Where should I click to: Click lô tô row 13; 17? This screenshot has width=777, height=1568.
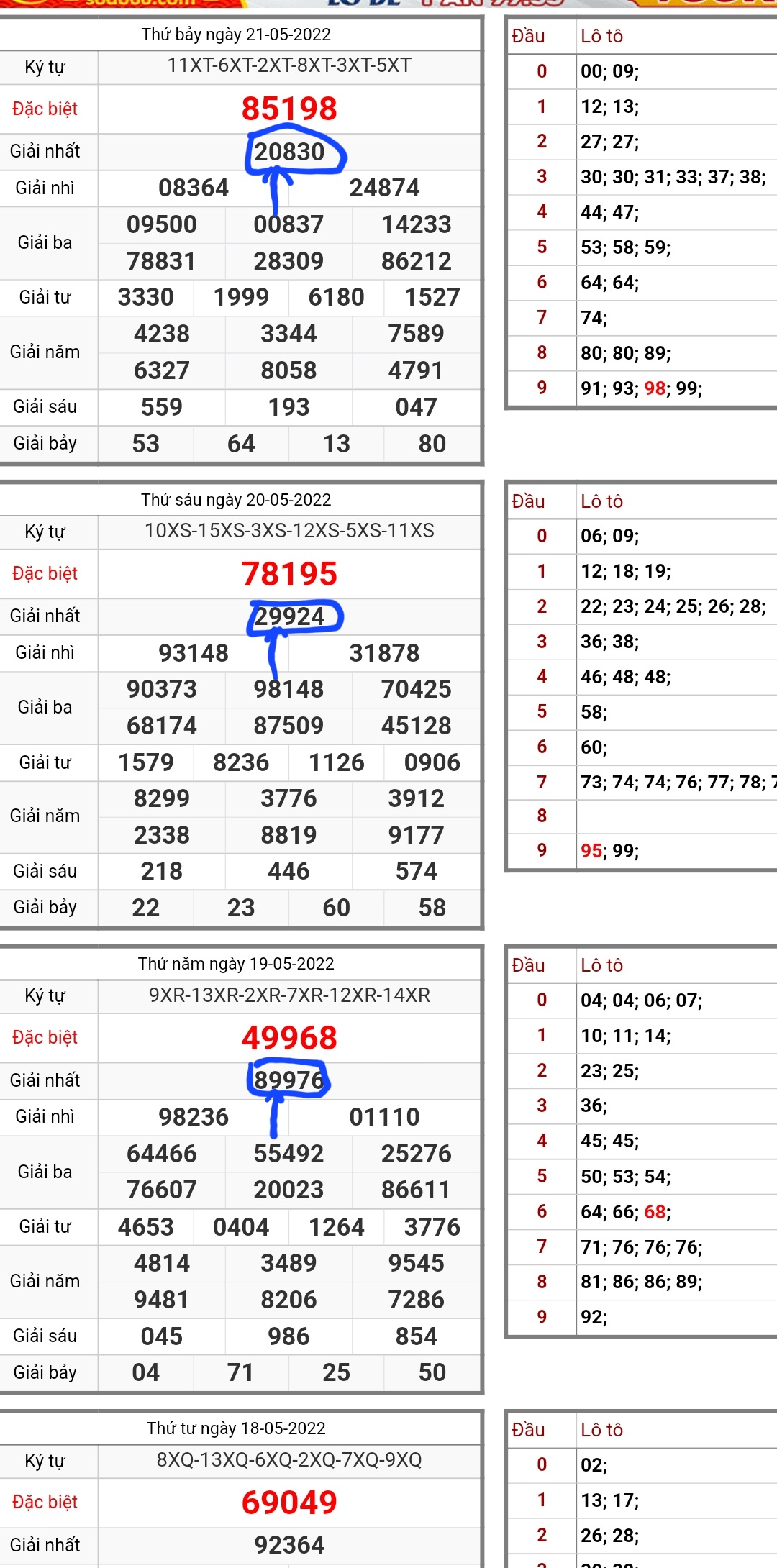coord(610,1500)
